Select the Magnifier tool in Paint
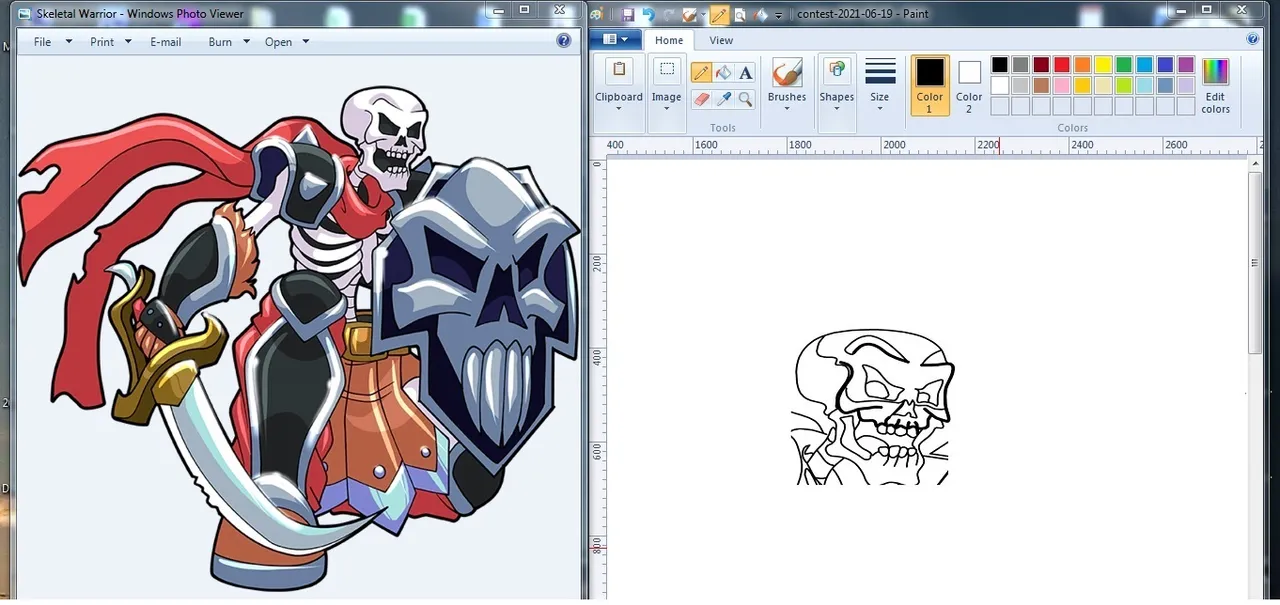Viewport: 1280px width, 605px height. (745, 98)
